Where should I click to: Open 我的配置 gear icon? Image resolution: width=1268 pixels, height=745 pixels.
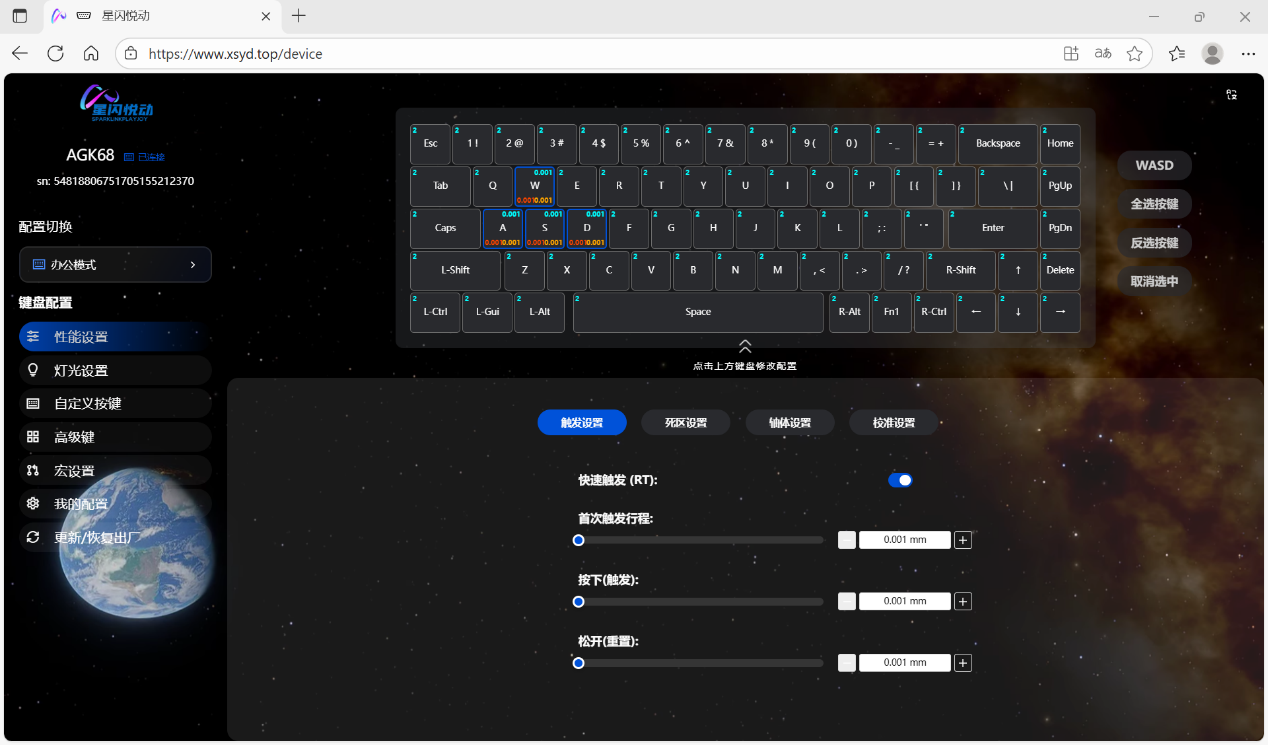tap(33, 504)
